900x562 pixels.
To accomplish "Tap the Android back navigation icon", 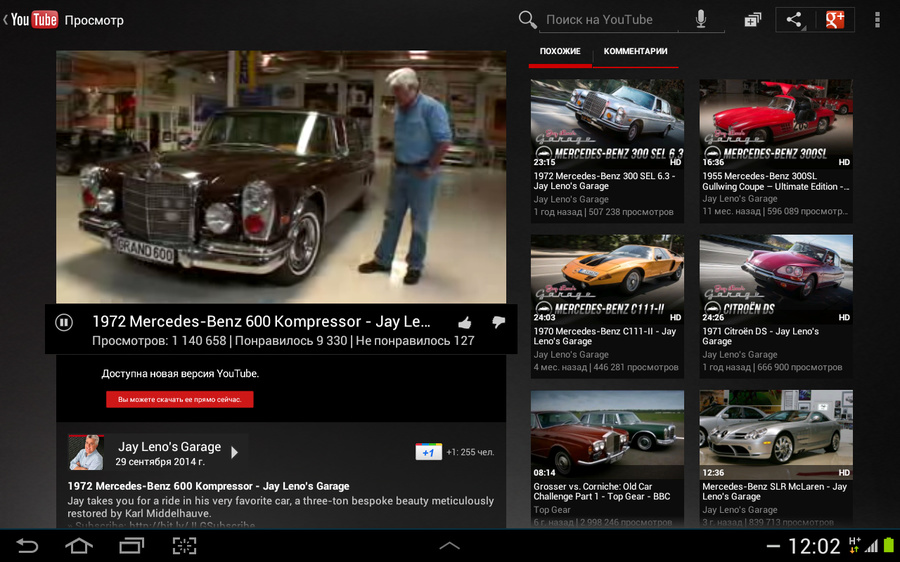I will [26, 545].
